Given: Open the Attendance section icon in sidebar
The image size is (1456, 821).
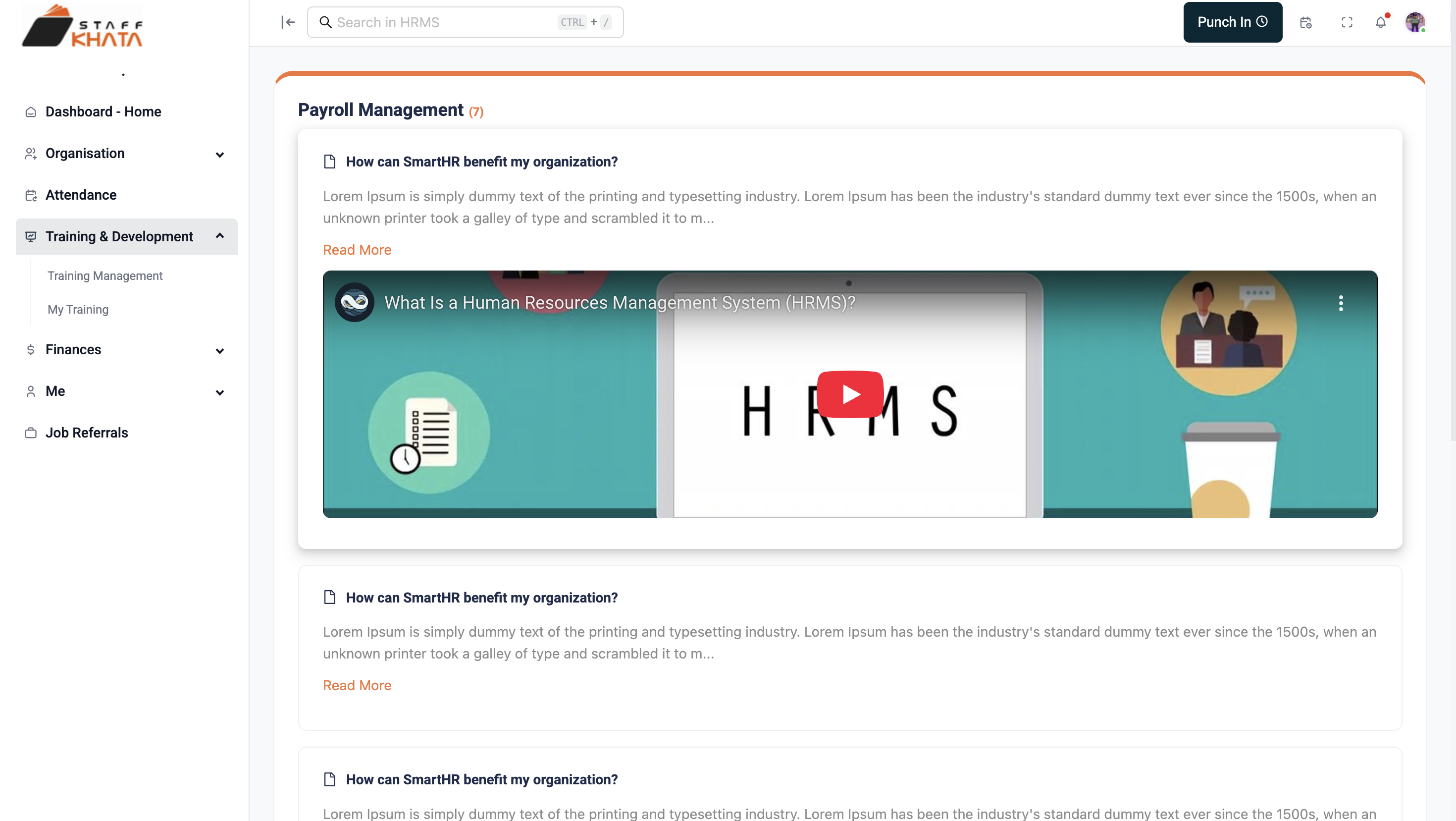Looking at the screenshot, I should 31,195.
